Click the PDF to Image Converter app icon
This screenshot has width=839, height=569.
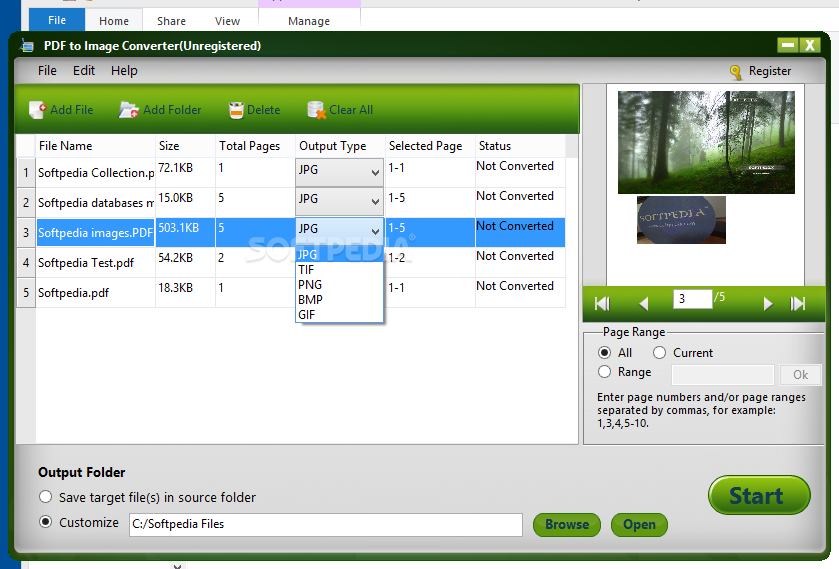pos(27,46)
